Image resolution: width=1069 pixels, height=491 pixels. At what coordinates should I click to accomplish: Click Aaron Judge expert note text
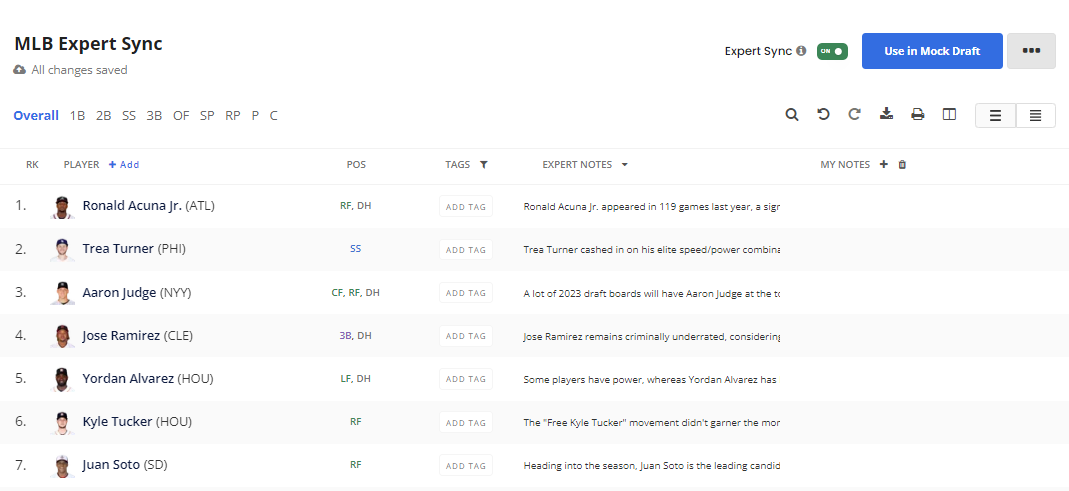pos(652,293)
